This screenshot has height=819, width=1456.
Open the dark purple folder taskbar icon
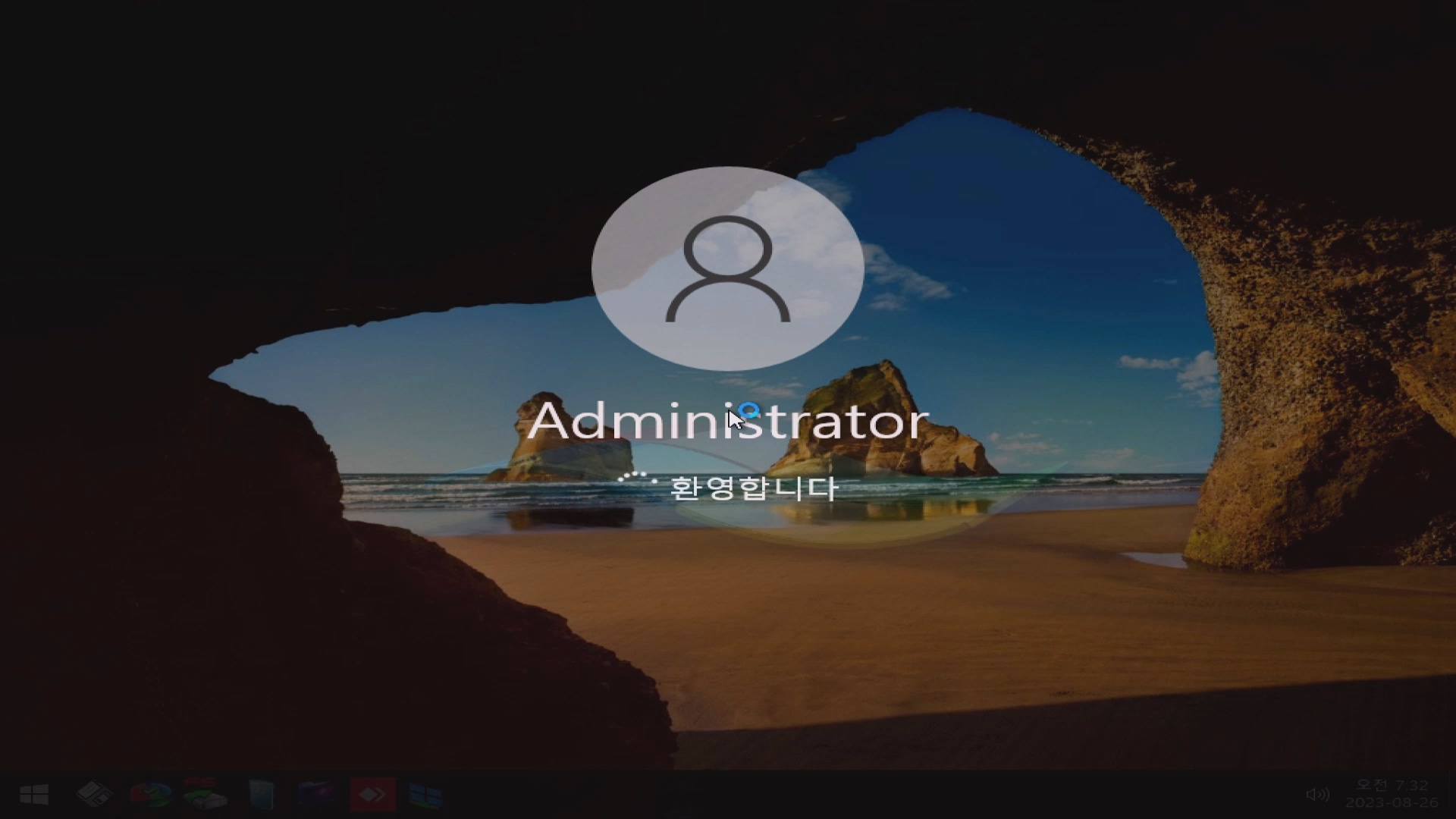(x=317, y=795)
